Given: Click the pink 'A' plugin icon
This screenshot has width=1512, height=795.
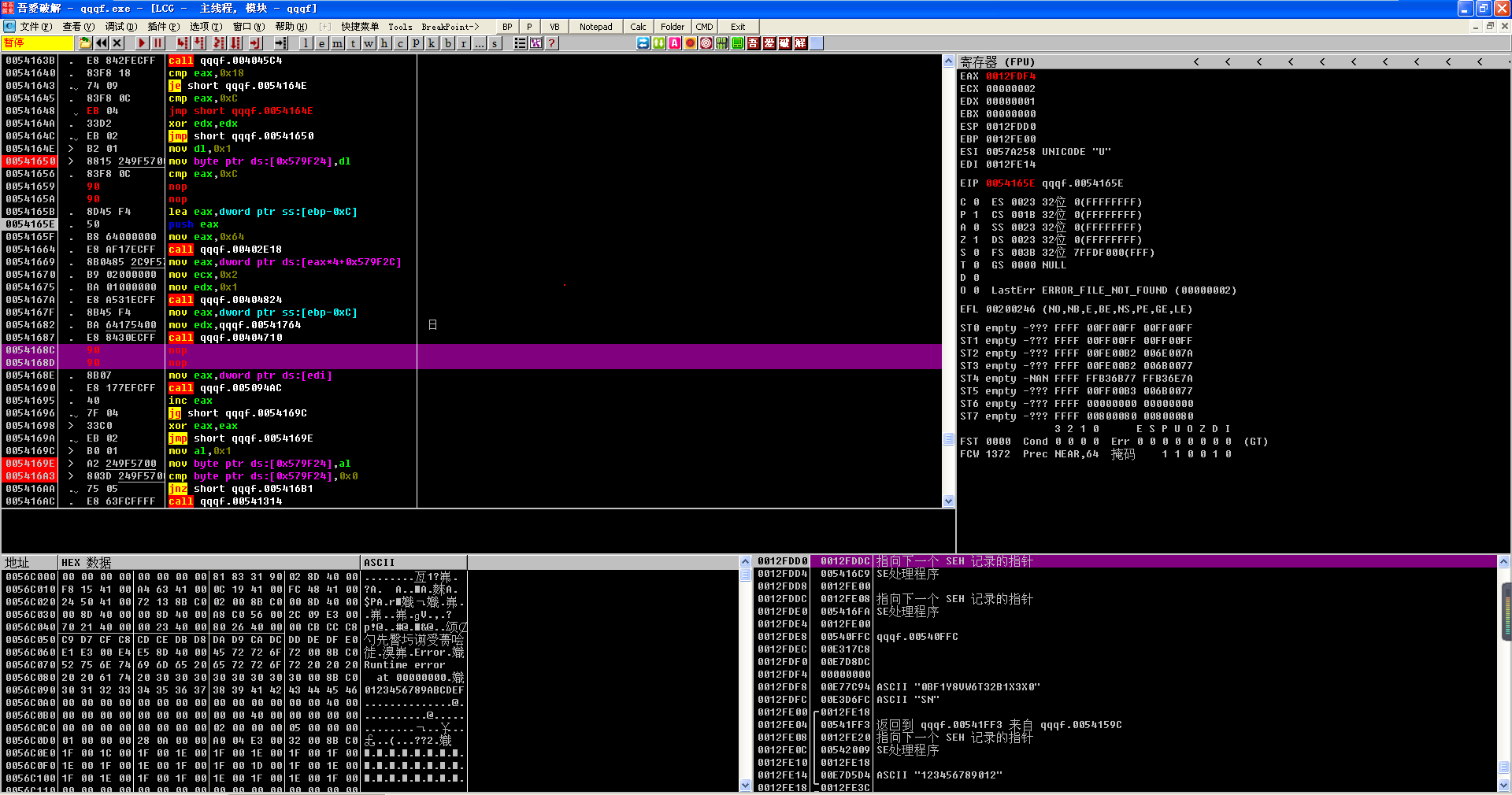Looking at the screenshot, I should 675,43.
